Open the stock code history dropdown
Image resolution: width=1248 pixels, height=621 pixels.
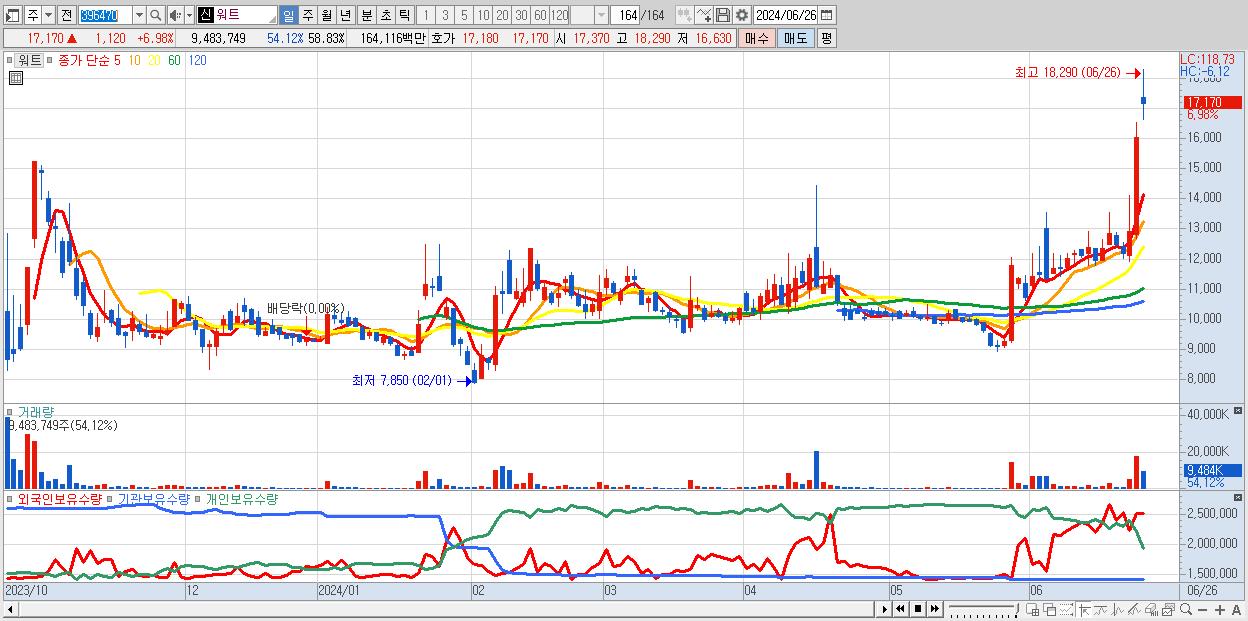pos(139,15)
